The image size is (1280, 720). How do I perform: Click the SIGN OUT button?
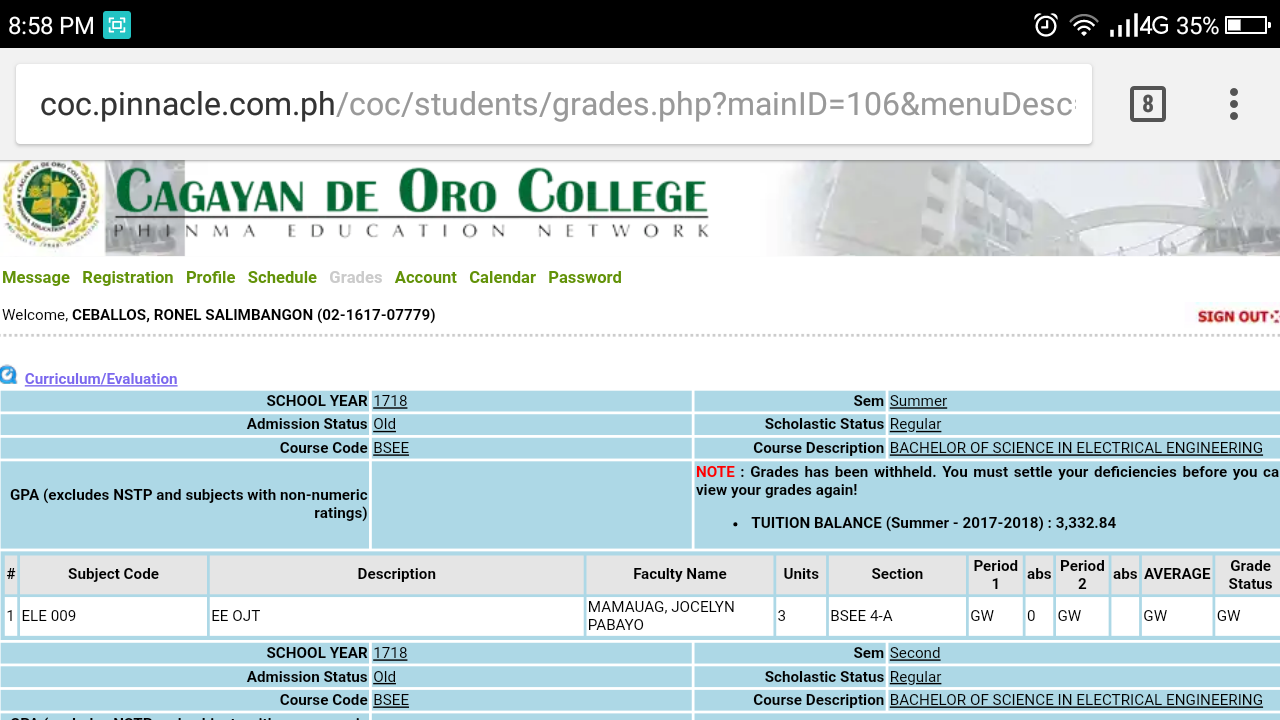pyautogui.click(x=1238, y=316)
